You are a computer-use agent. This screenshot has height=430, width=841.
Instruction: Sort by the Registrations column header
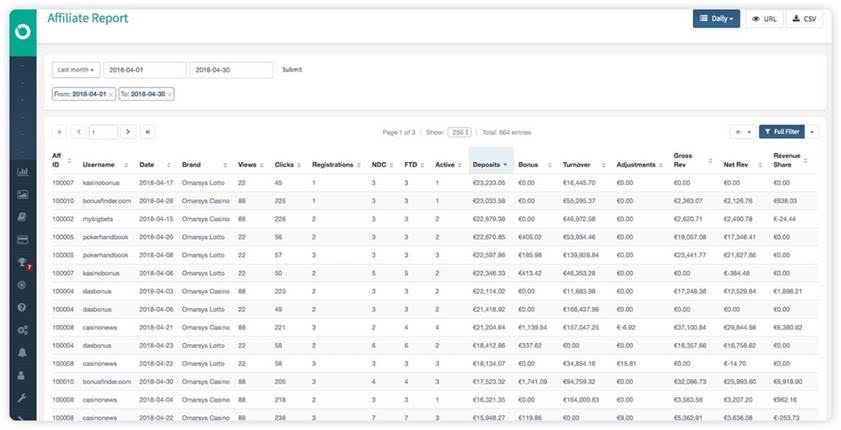point(337,165)
